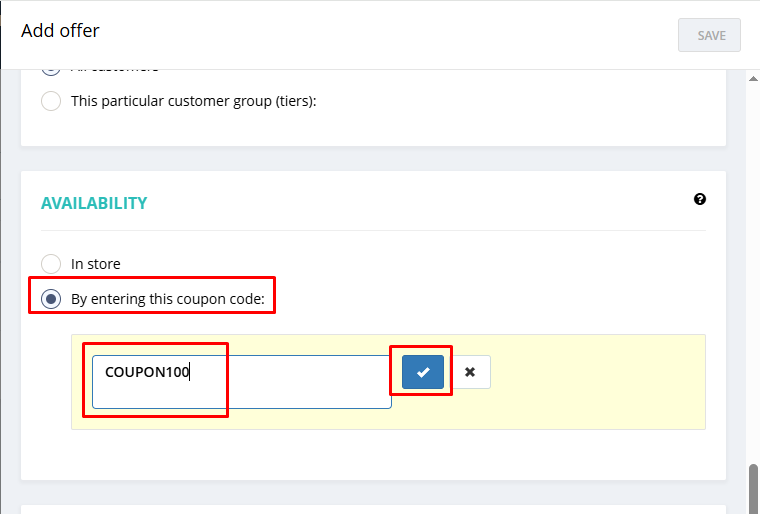760x514 pixels.
Task: Select the "In store" radio button
Action: (x=51, y=264)
